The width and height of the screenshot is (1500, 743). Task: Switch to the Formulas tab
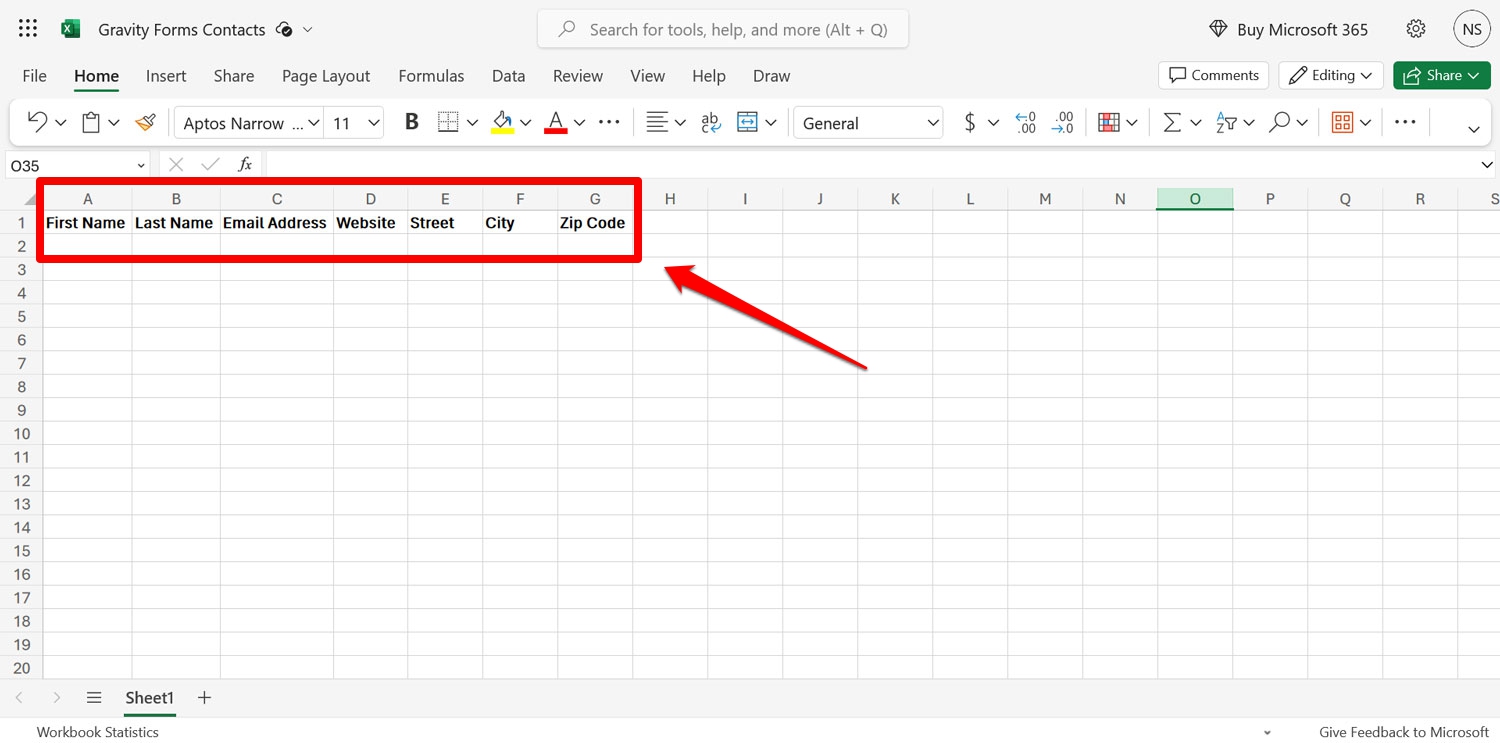point(431,76)
